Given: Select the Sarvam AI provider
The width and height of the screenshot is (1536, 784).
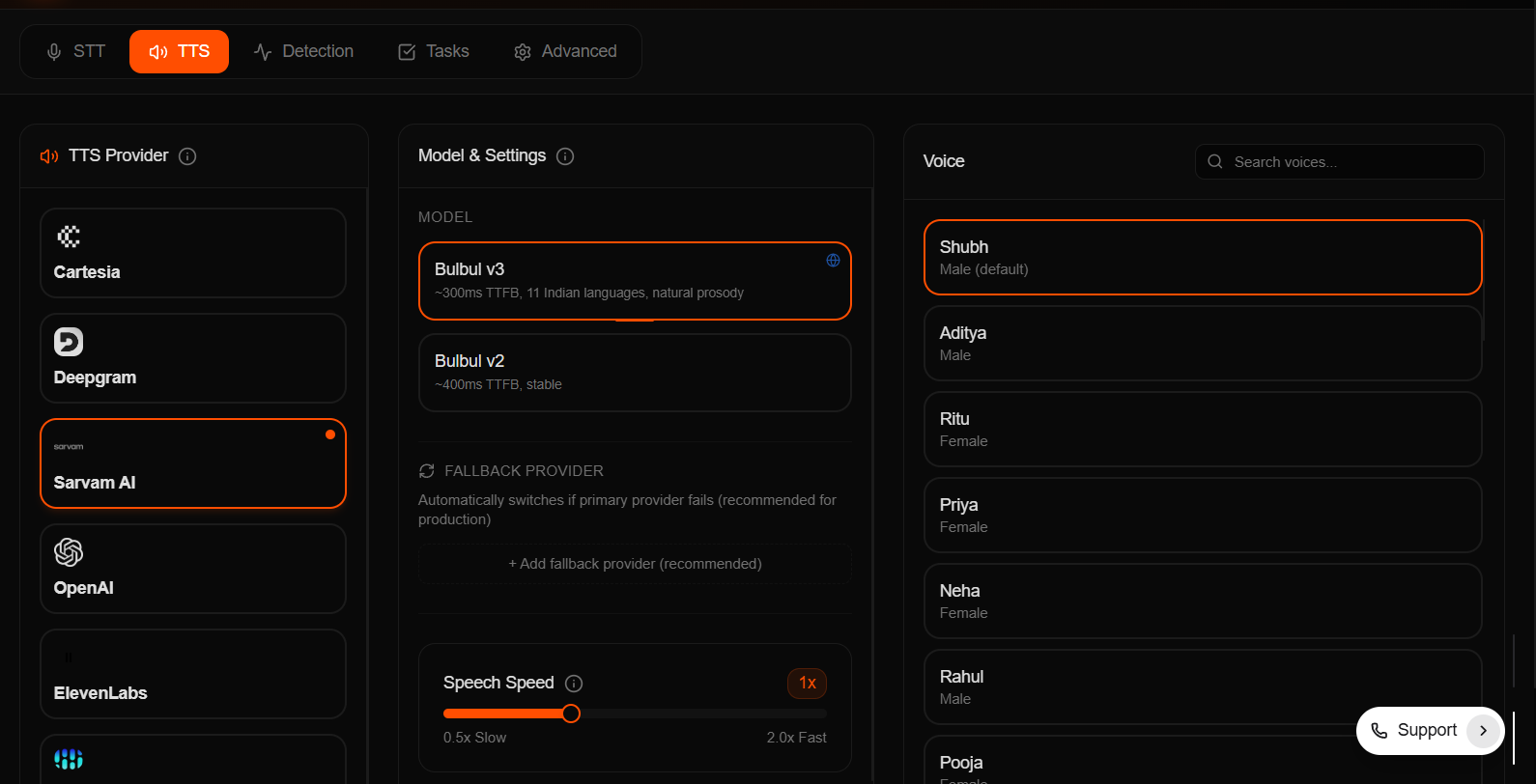Looking at the screenshot, I should [x=193, y=463].
